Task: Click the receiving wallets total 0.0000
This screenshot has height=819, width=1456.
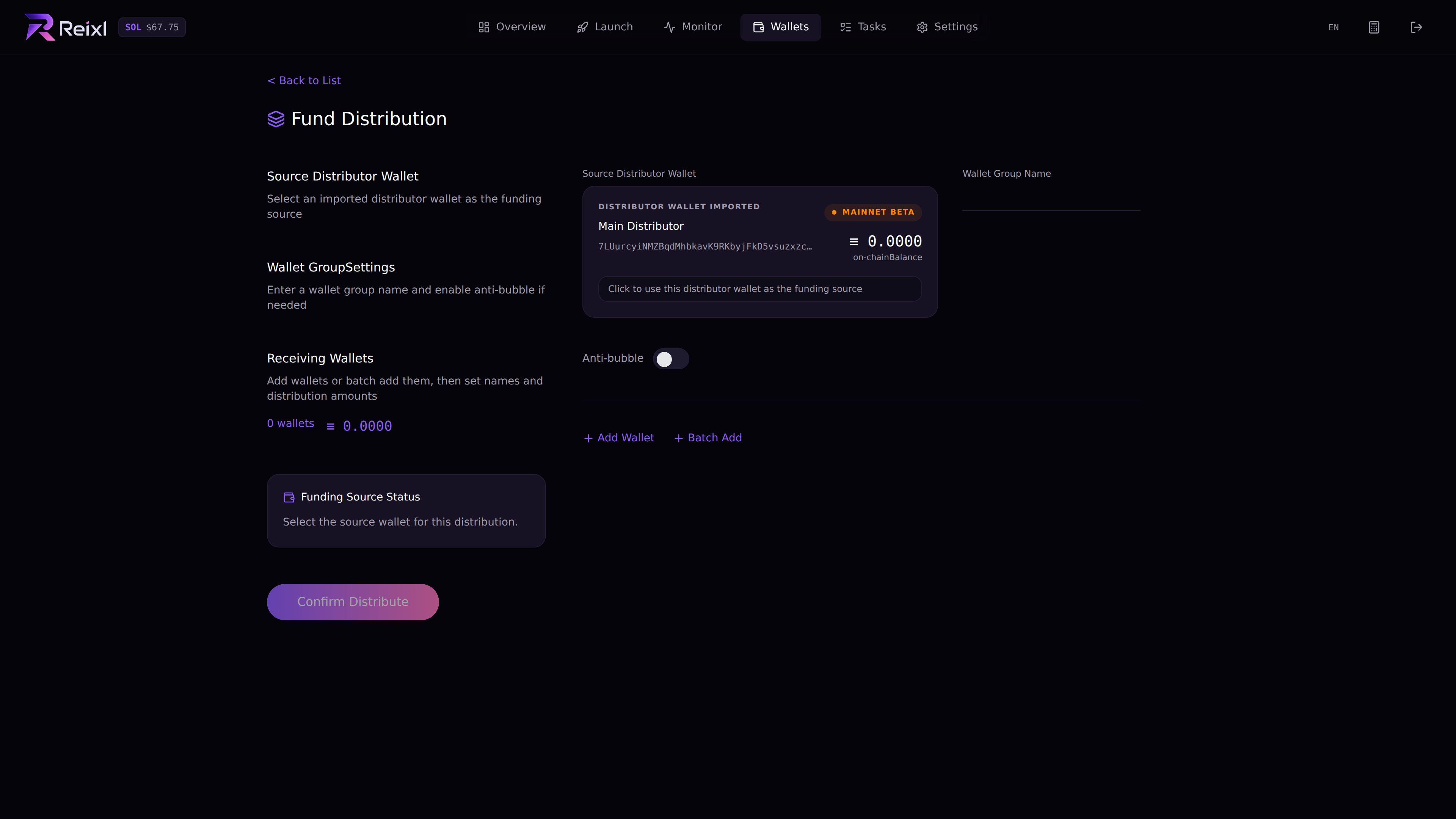Action: coord(359,426)
